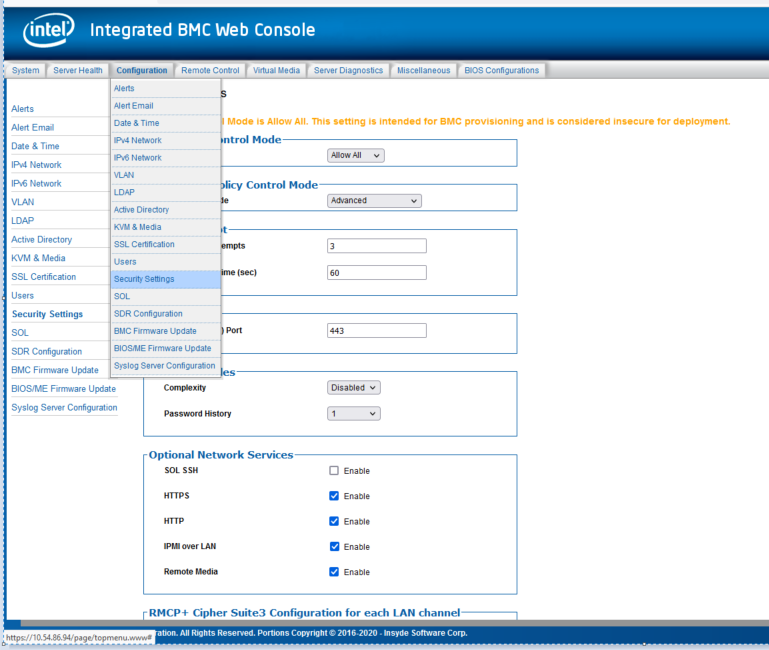Disable IPMI over LAN checkbox

coord(334,546)
